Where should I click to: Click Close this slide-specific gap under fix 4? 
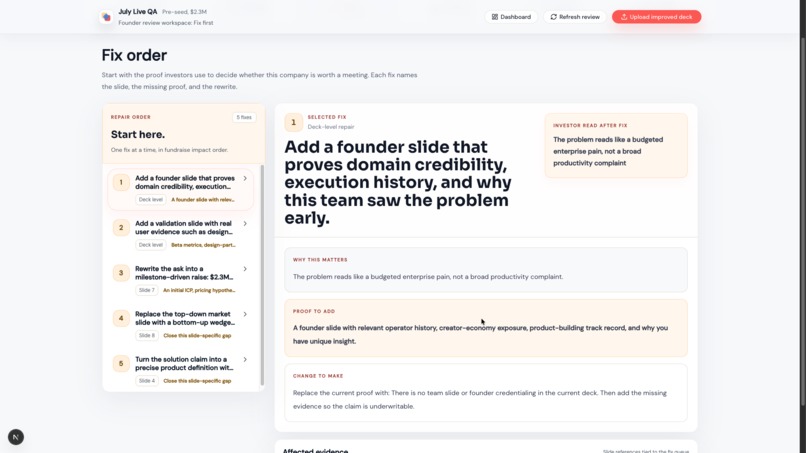197,335
